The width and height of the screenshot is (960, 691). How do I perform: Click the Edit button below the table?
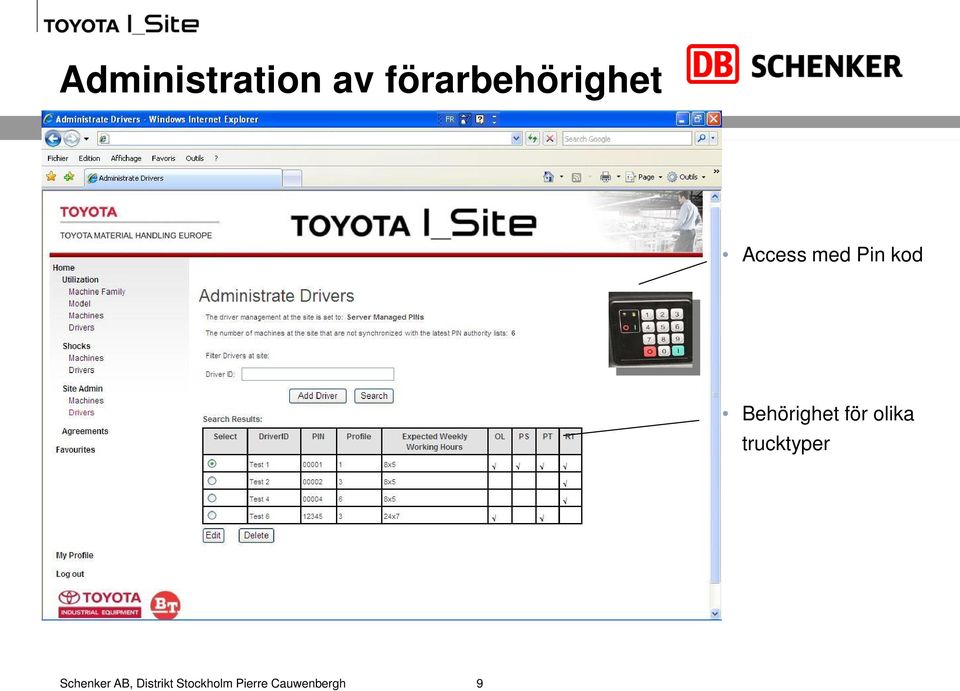[x=213, y=536]
